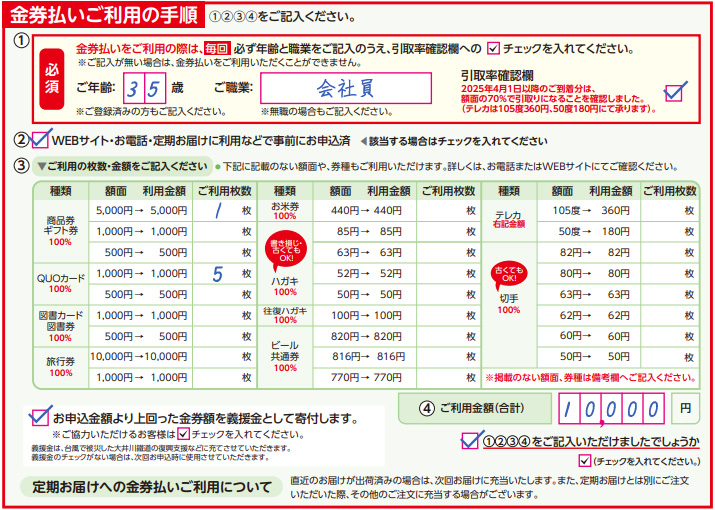Click the circled number 3 marker
The width and height of the screenshot is (715, 510).
click(20, 165)
